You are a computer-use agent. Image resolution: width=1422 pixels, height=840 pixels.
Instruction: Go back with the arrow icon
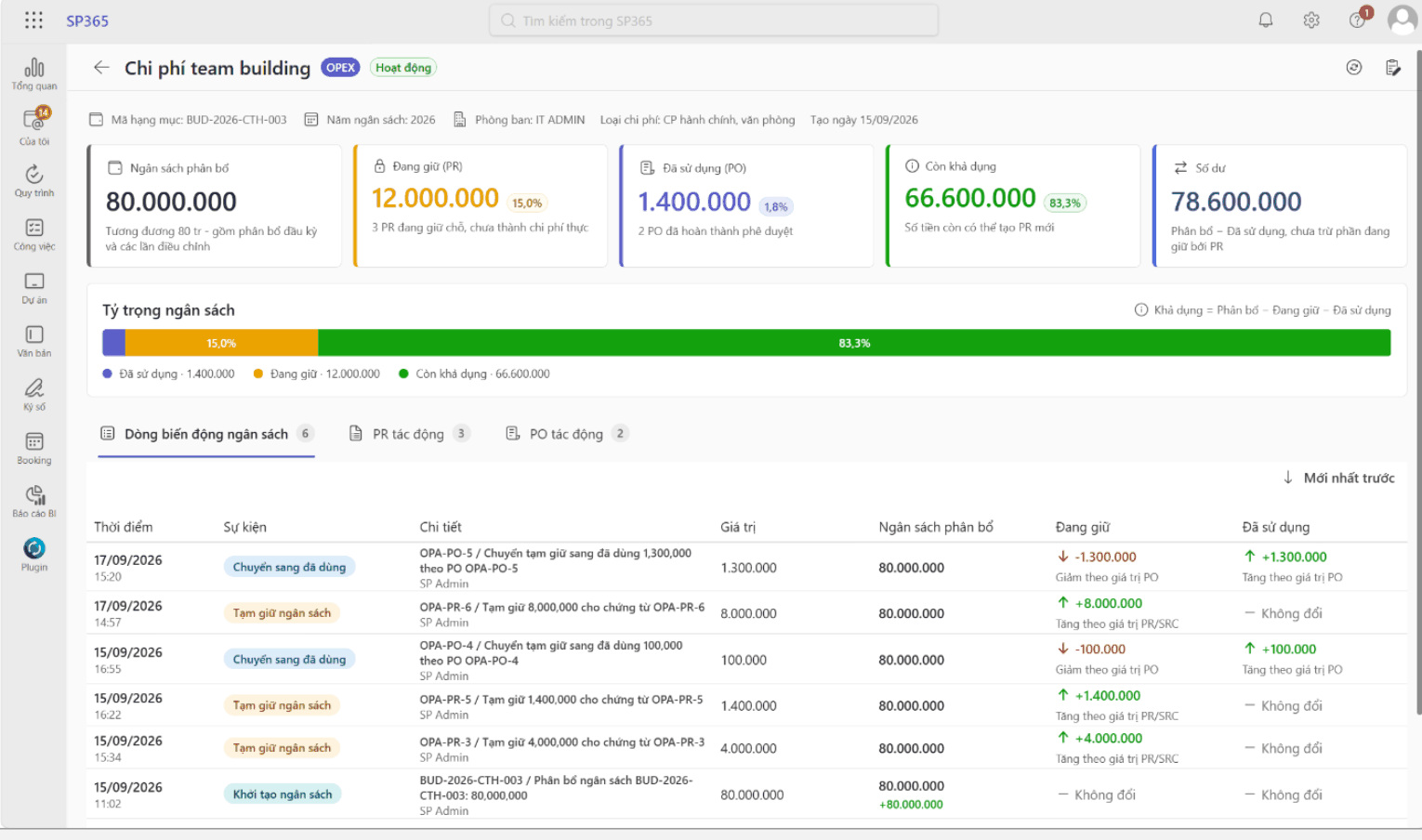point(101,67)
